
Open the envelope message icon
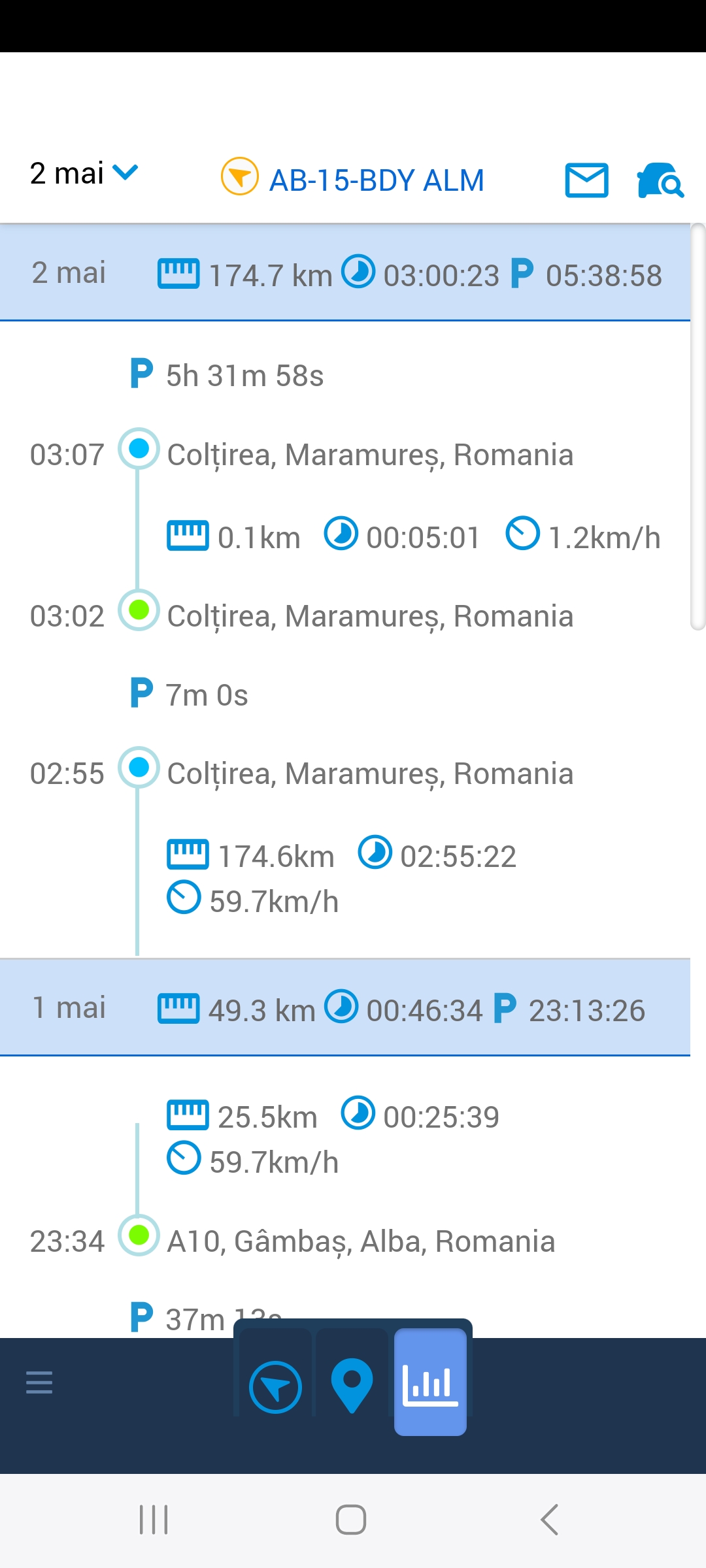pos(586,180)
